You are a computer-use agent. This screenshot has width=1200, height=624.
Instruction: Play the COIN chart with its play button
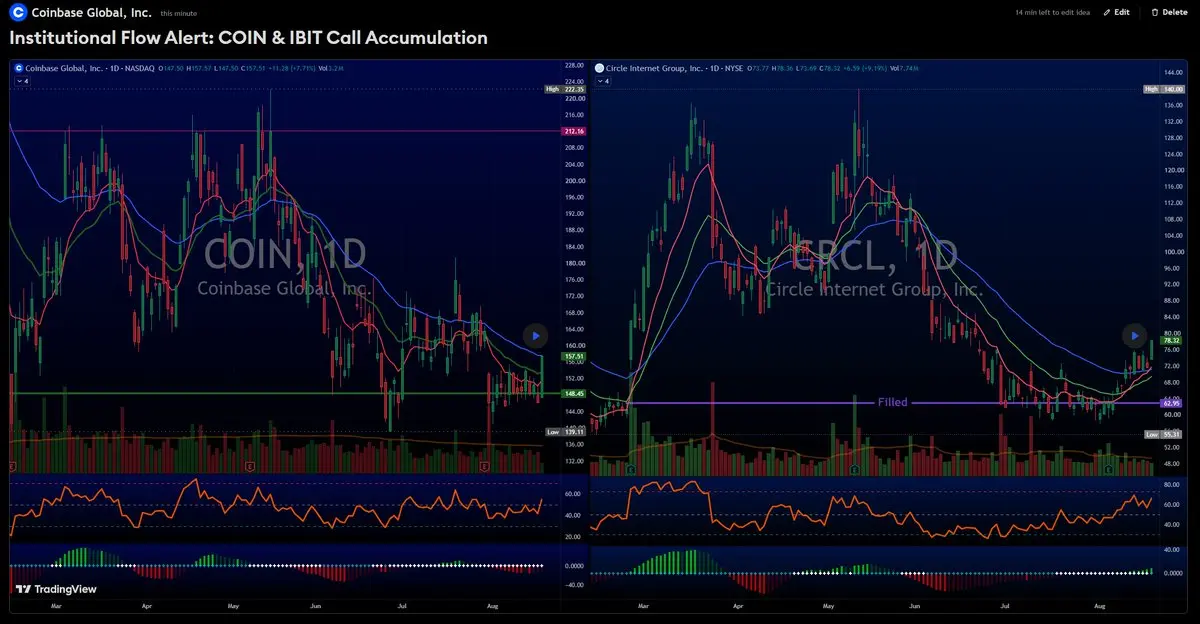coord(536,336)
